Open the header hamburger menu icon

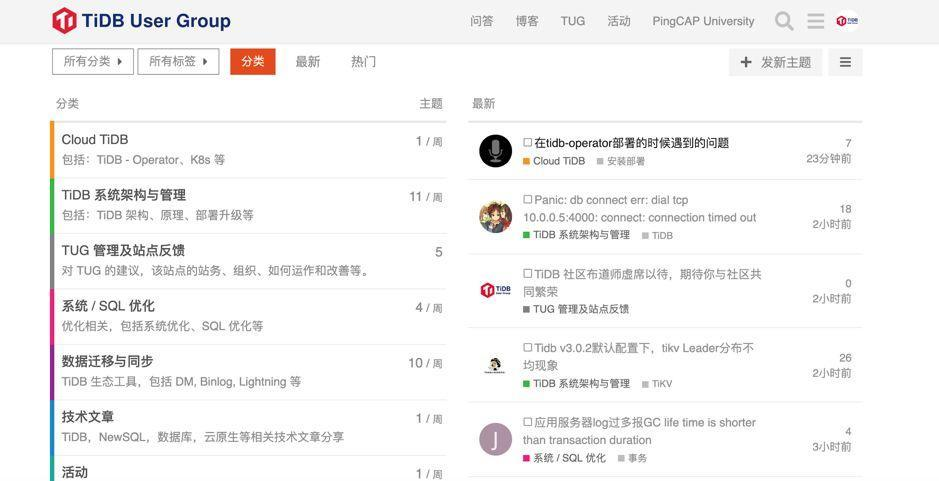click(x=816, y=21)
